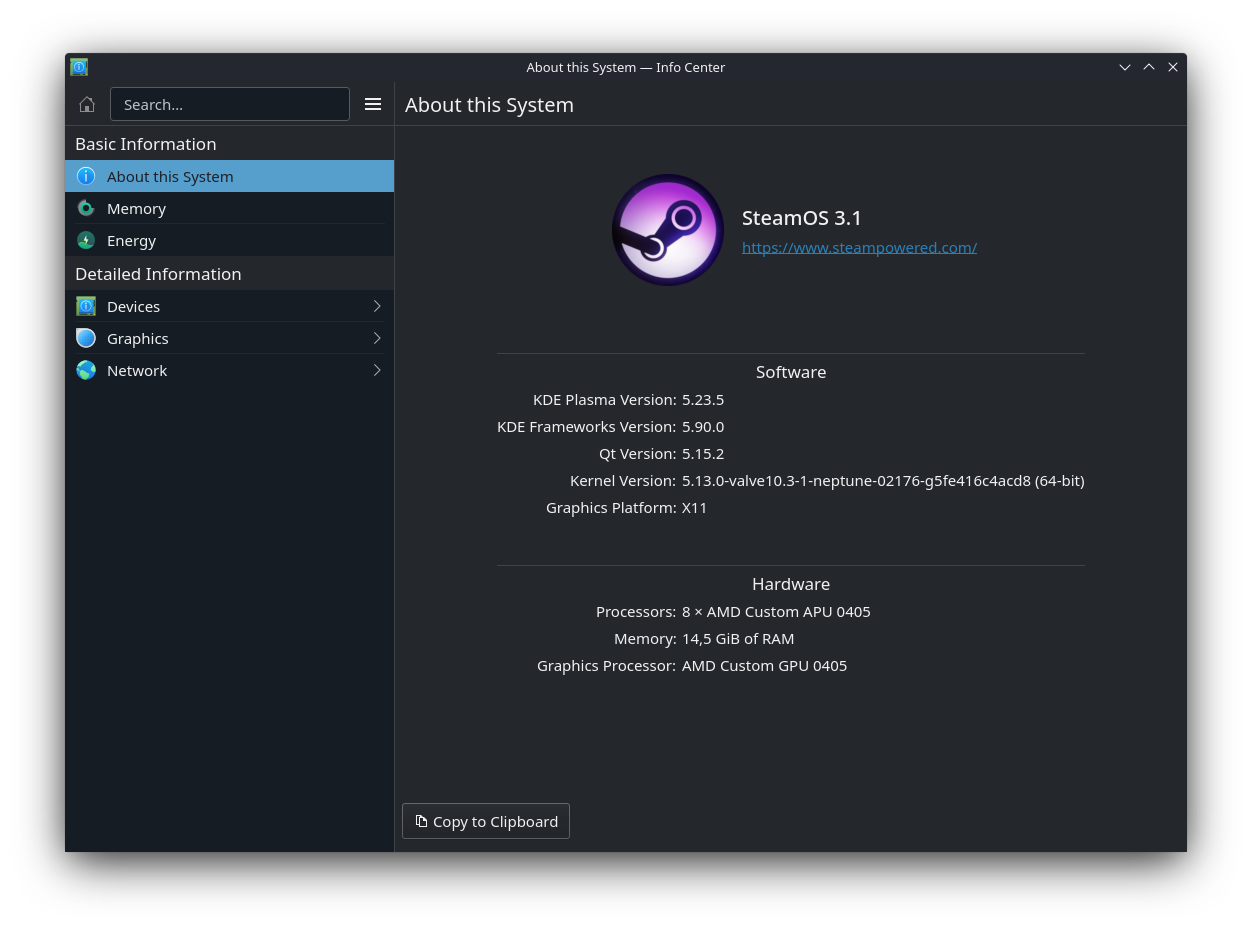The image size is (1252, 929).
Task: Click the Copy to Clipboard button
Action: (486, 821)
